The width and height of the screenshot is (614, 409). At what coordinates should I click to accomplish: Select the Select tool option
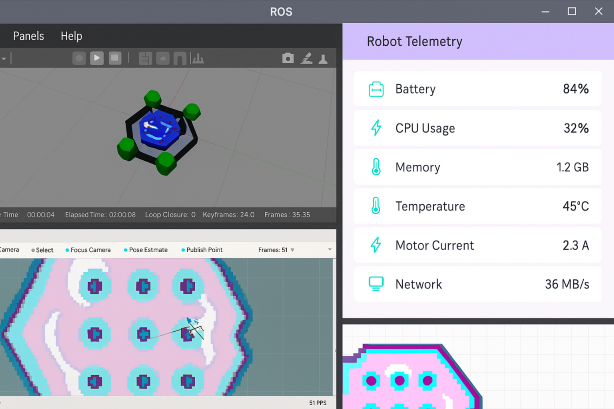click(x=42, y=250)
